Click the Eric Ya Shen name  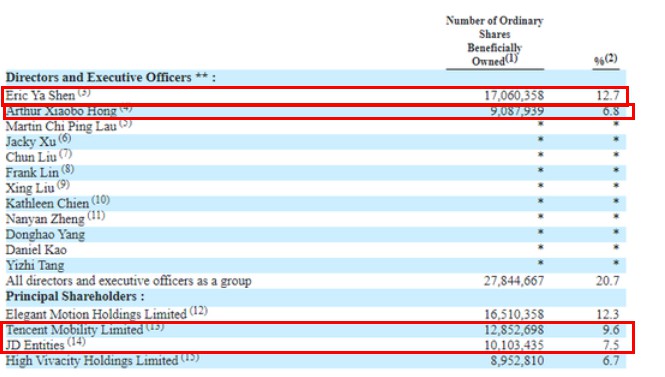40,95
